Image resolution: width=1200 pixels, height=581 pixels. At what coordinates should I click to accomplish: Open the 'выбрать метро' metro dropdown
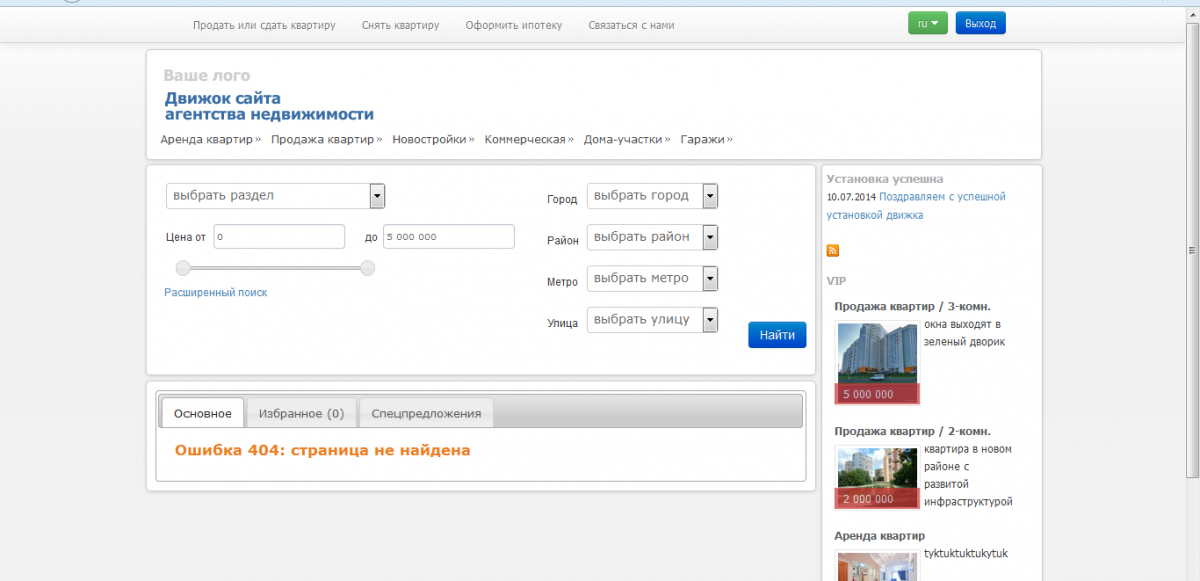(652, 278)
